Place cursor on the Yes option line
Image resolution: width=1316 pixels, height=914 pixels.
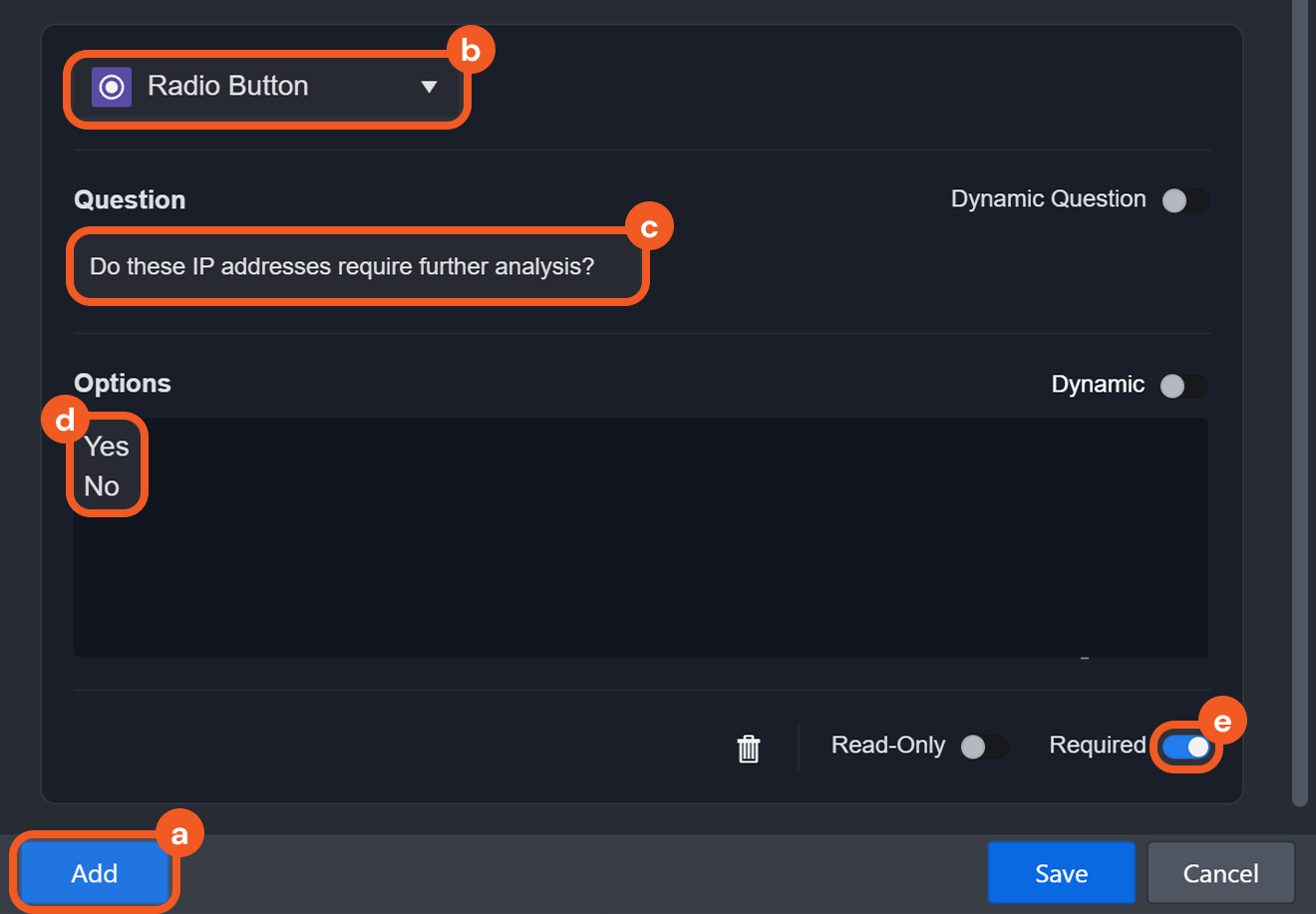107,447
